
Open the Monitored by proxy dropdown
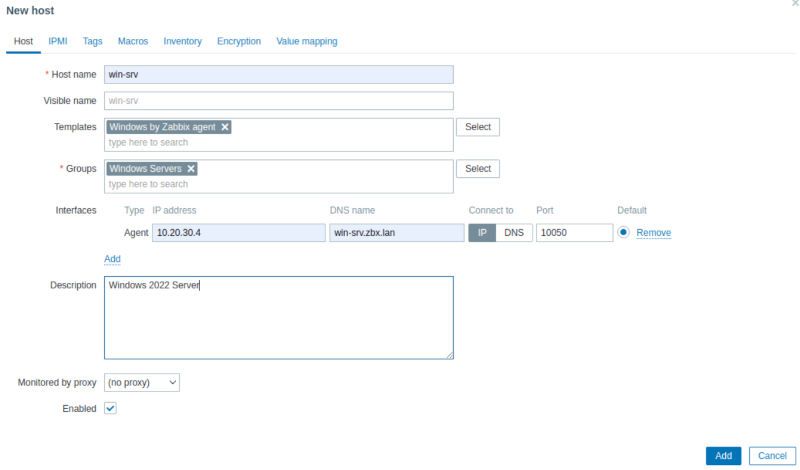[142, 382]
